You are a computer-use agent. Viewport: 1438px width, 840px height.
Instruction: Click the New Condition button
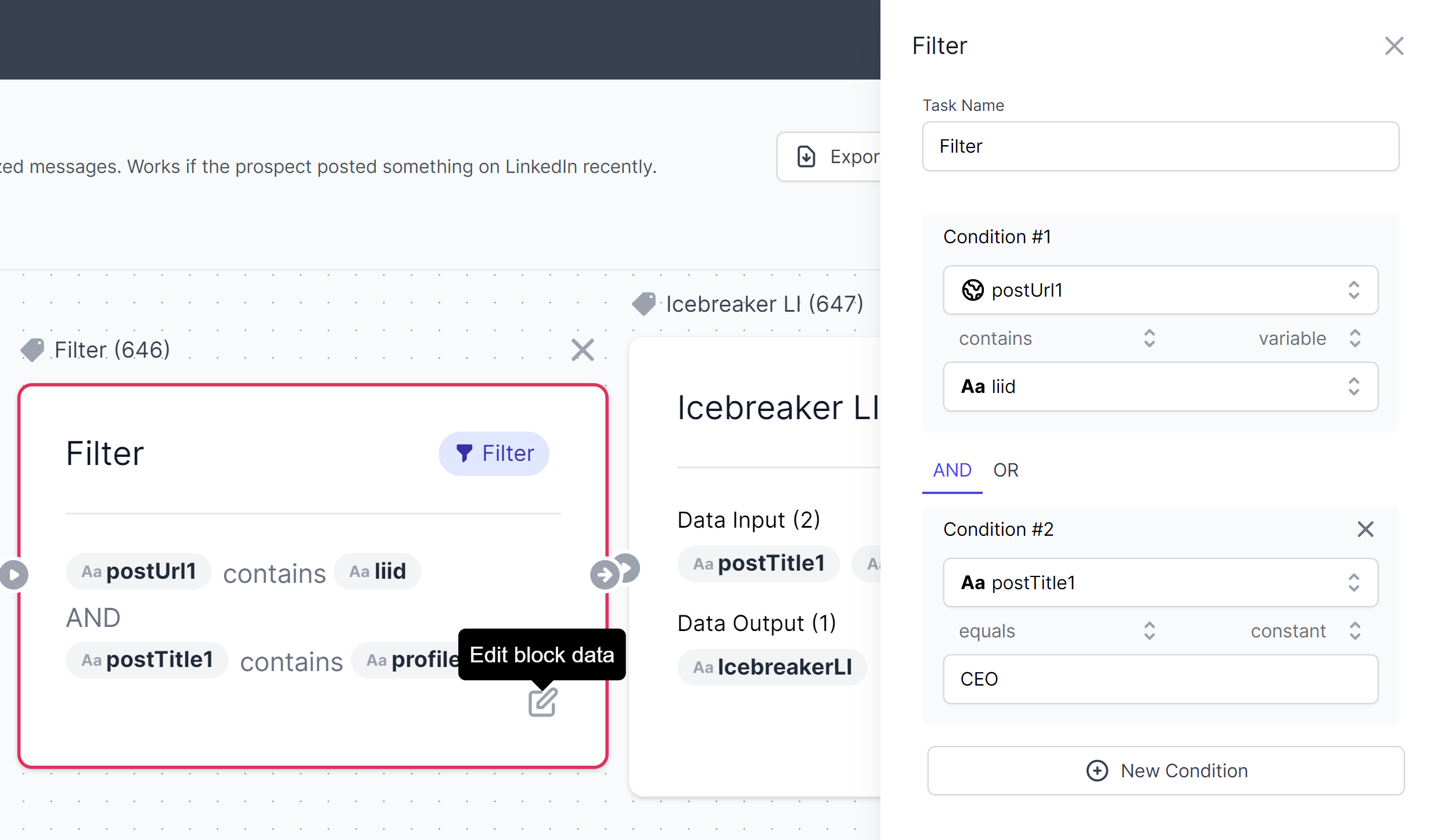[x=1166, y=770]
